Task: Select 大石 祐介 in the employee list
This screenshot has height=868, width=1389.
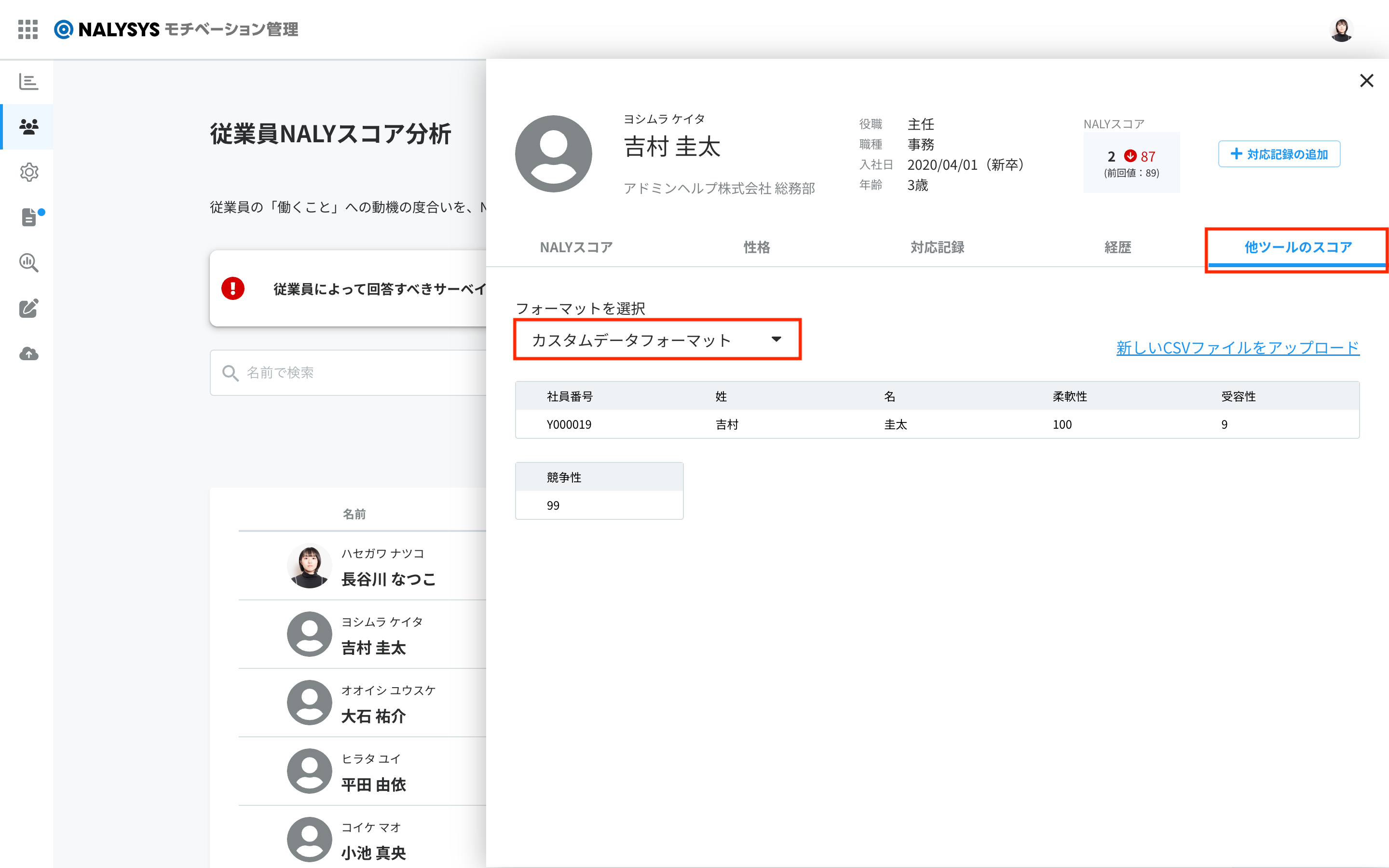Action: [362, 703]
